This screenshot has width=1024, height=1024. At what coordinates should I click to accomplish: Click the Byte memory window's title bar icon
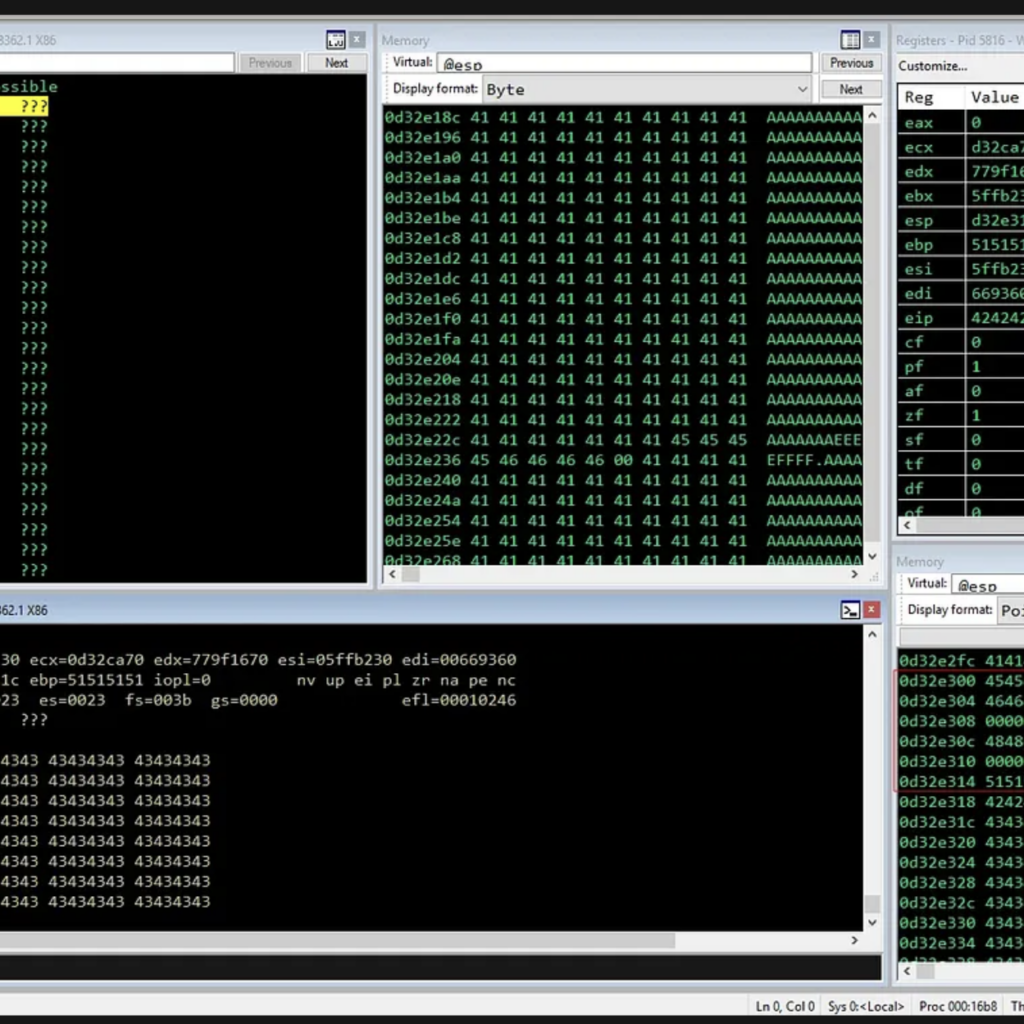pyautogui.click(x=850, y=40)
